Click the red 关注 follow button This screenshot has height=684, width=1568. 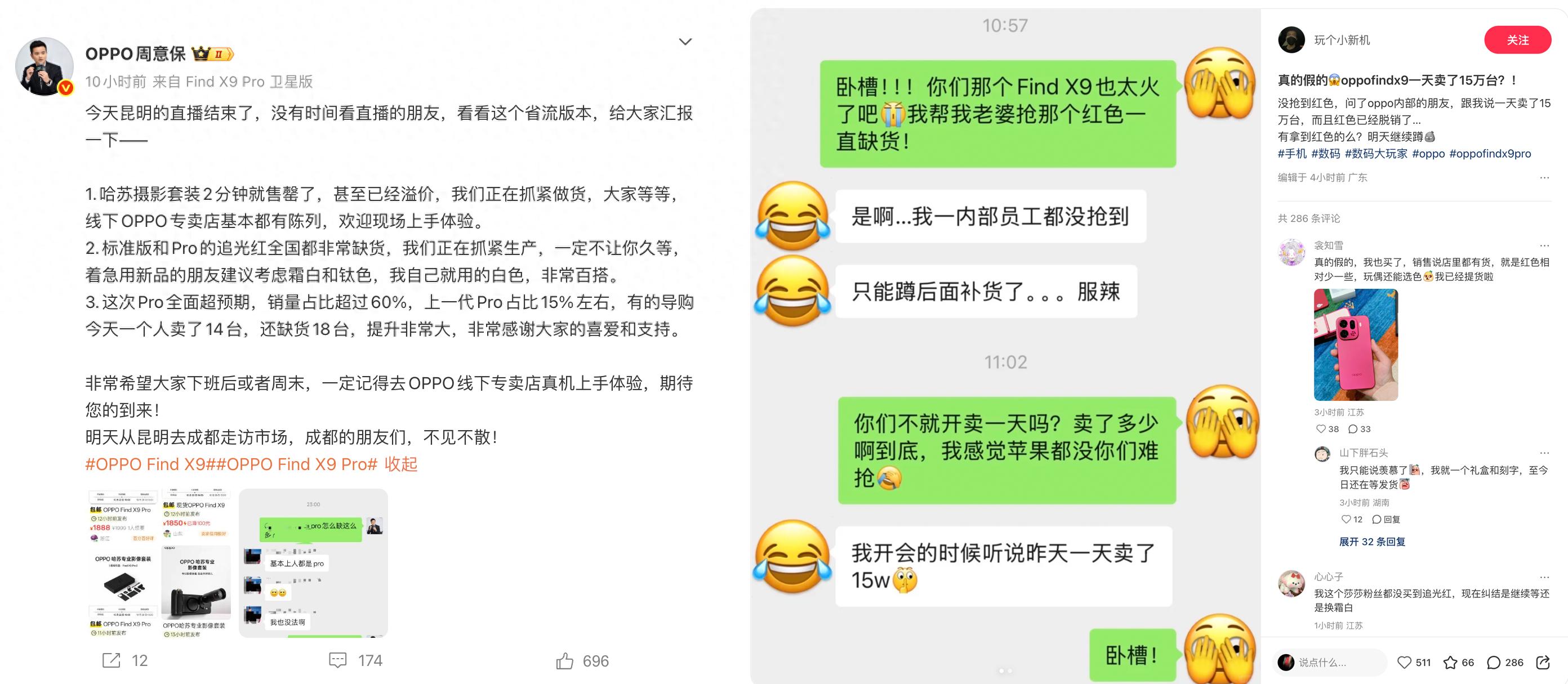(x=1517, y=39)
